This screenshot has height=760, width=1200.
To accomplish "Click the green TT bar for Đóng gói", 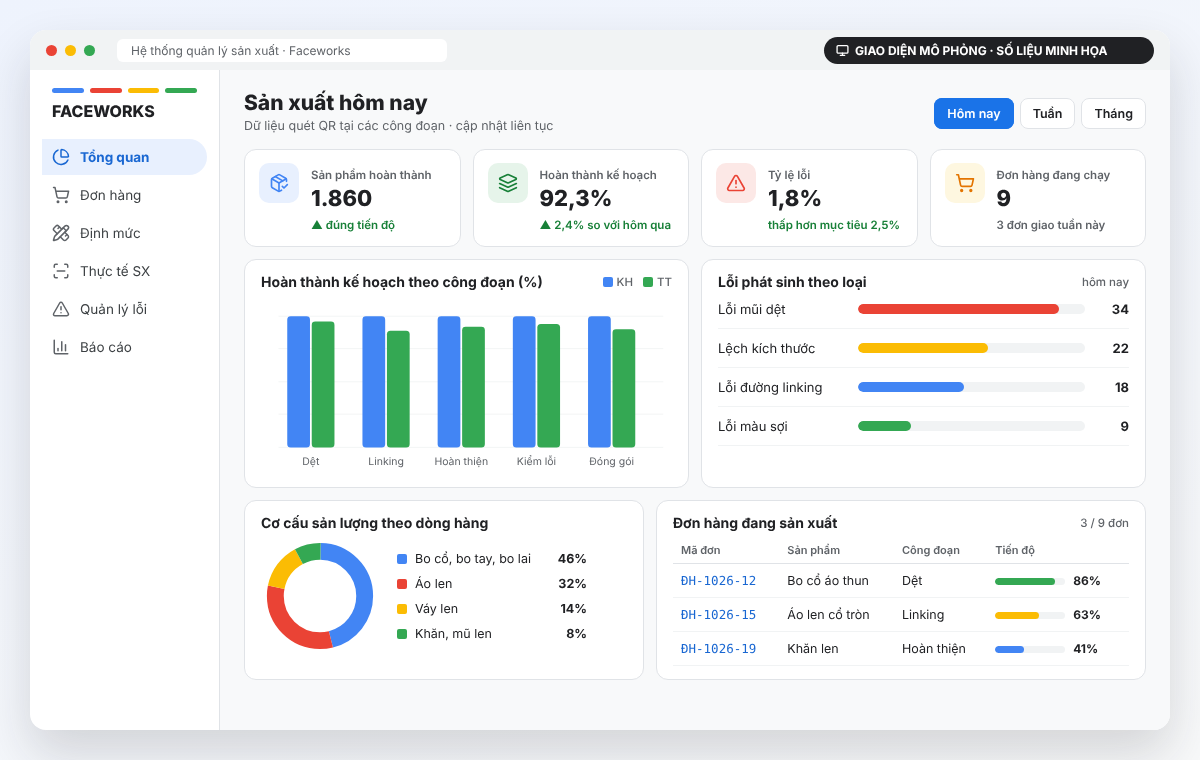I will point(624,388).
